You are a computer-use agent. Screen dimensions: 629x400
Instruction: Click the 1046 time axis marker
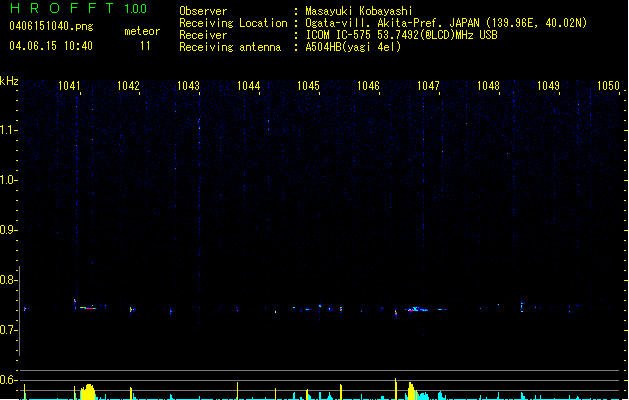pos(368,86)
